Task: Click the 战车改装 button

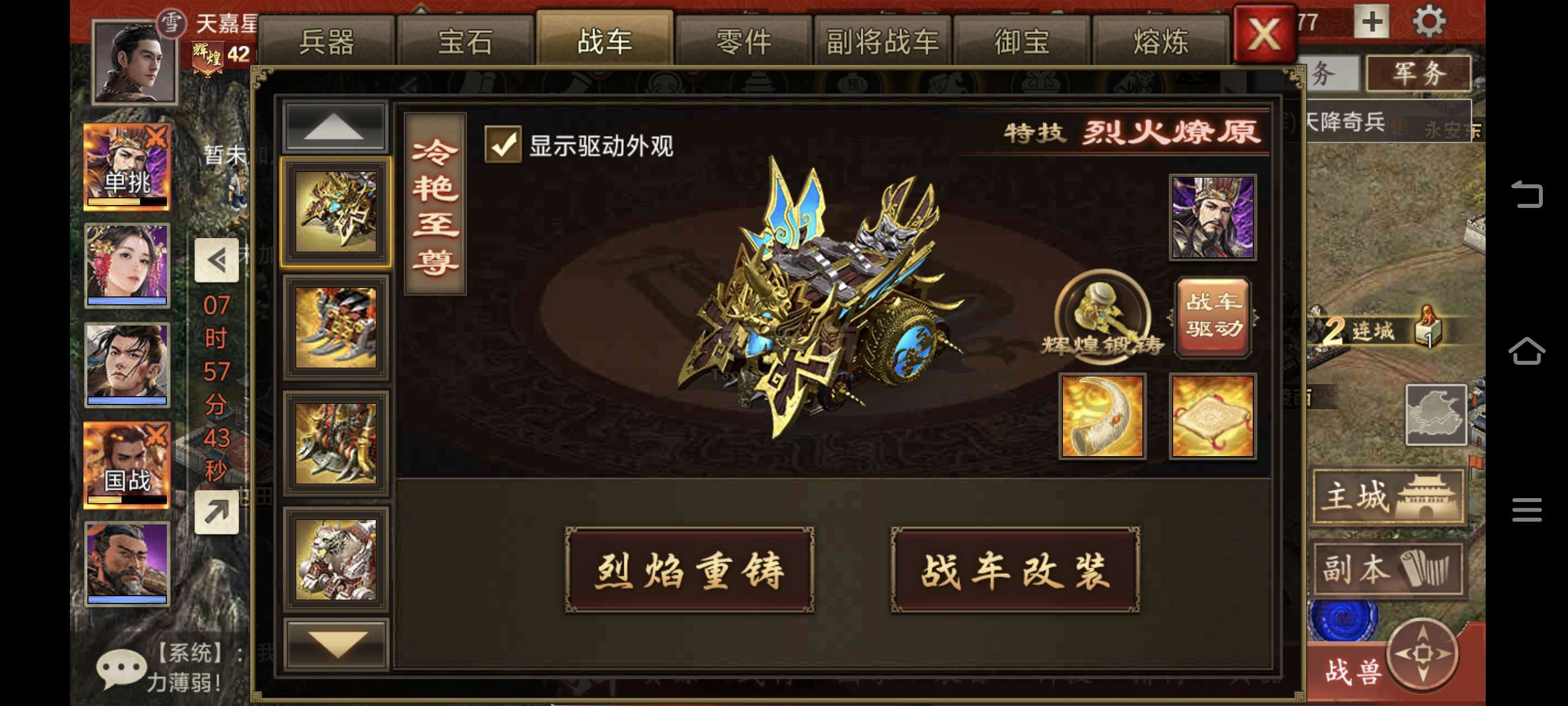Action: point(1015,571)
